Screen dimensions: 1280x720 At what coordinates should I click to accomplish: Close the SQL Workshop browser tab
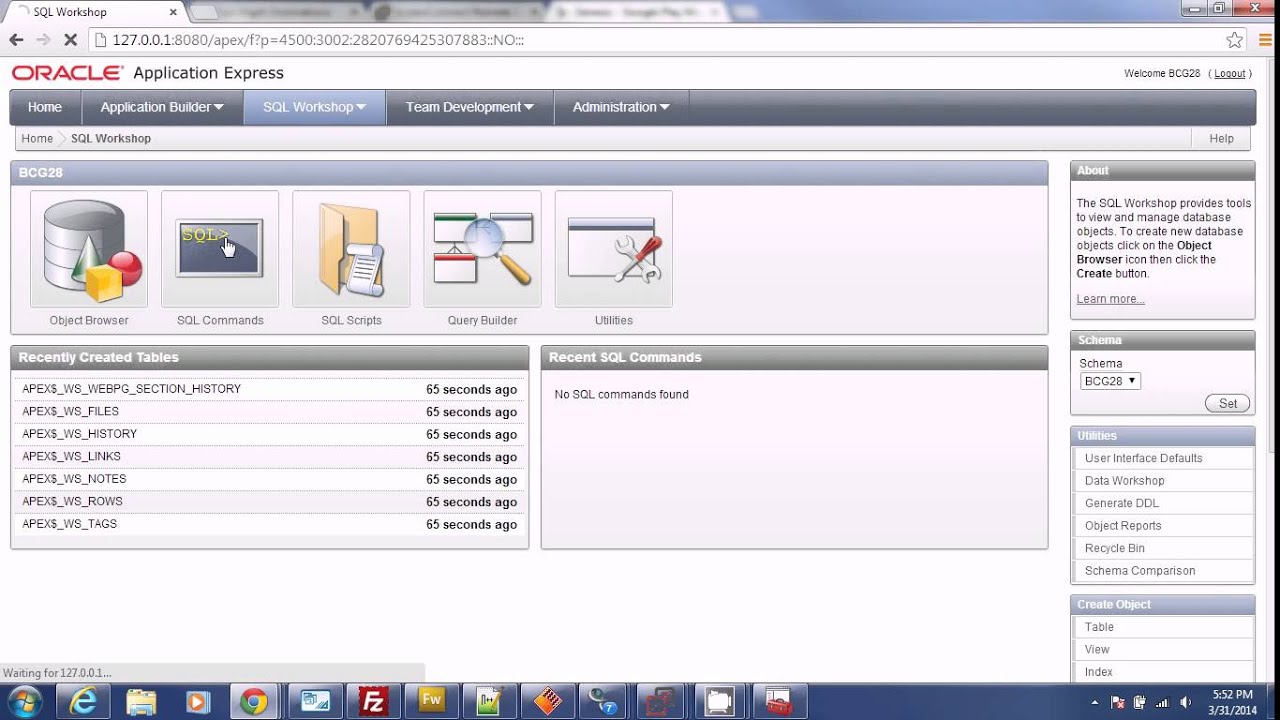coord(173,12)
